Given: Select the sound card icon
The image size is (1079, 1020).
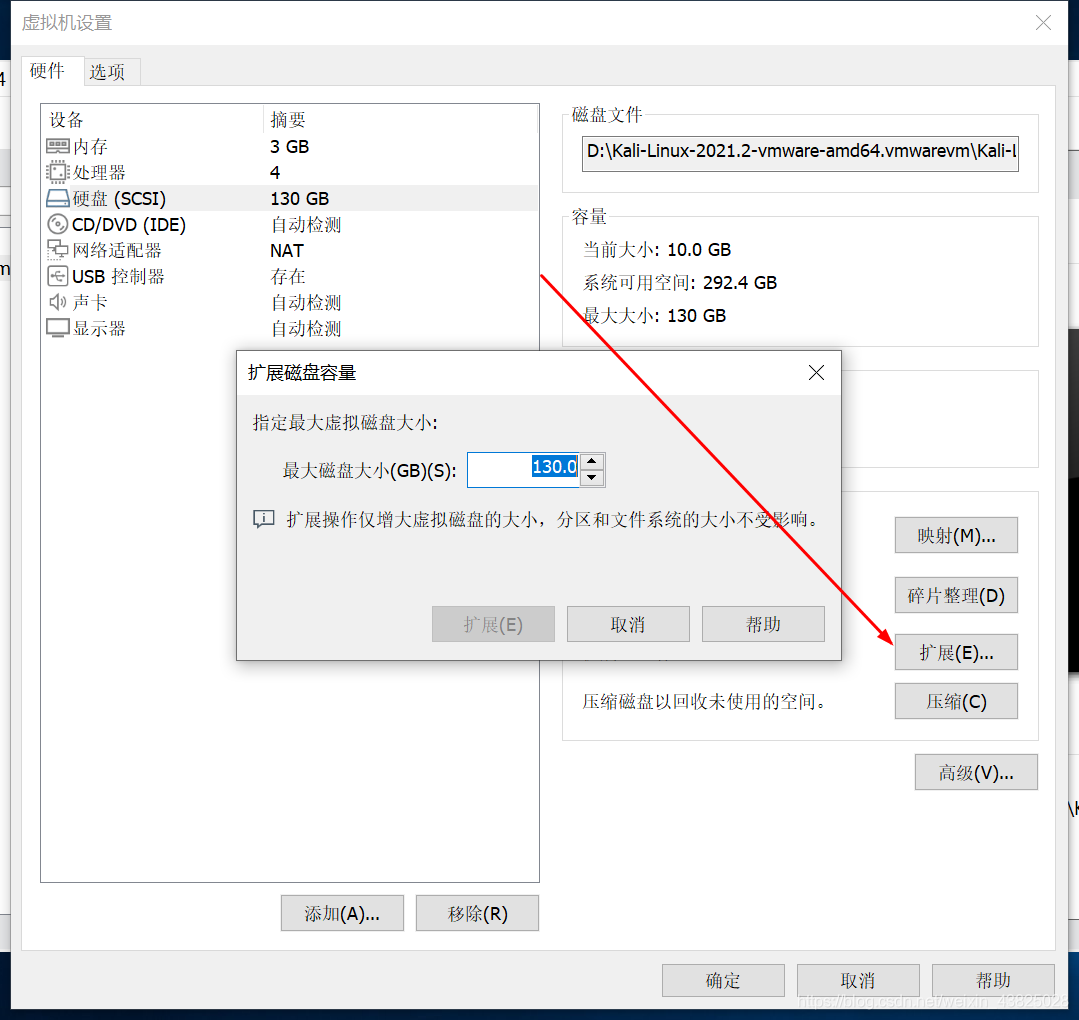Looking at the screenshot, I should 58,303.
